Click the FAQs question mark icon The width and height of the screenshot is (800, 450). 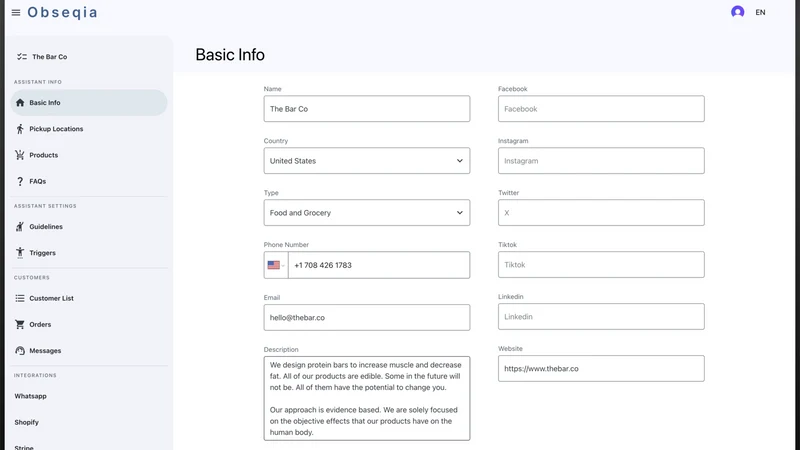tap(20, 181)
